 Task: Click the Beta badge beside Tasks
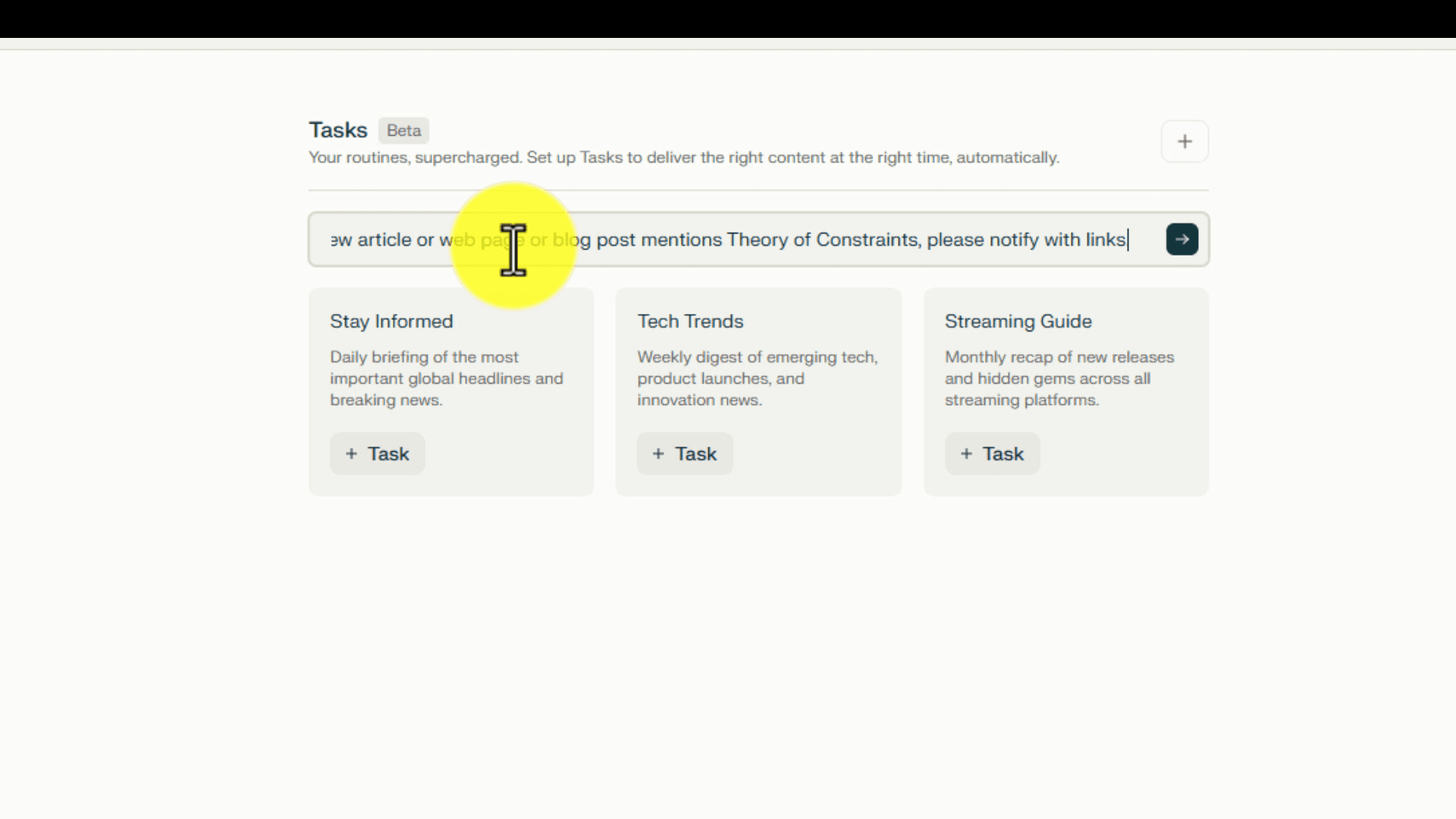pos(403,130)
